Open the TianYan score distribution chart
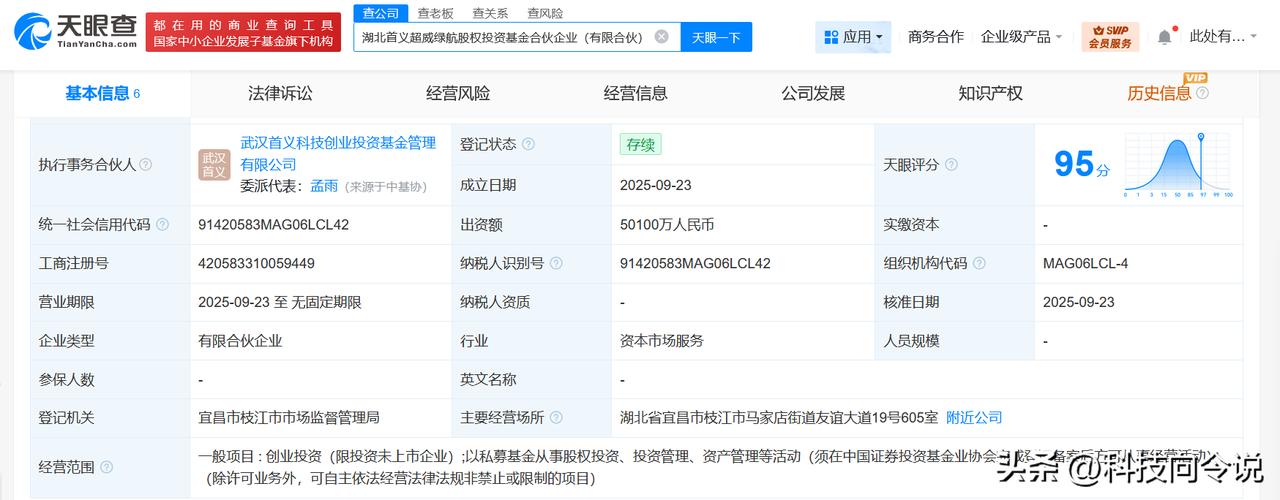The width and height of the screenshot is (1280, 500). click(x=1178, y=165)
